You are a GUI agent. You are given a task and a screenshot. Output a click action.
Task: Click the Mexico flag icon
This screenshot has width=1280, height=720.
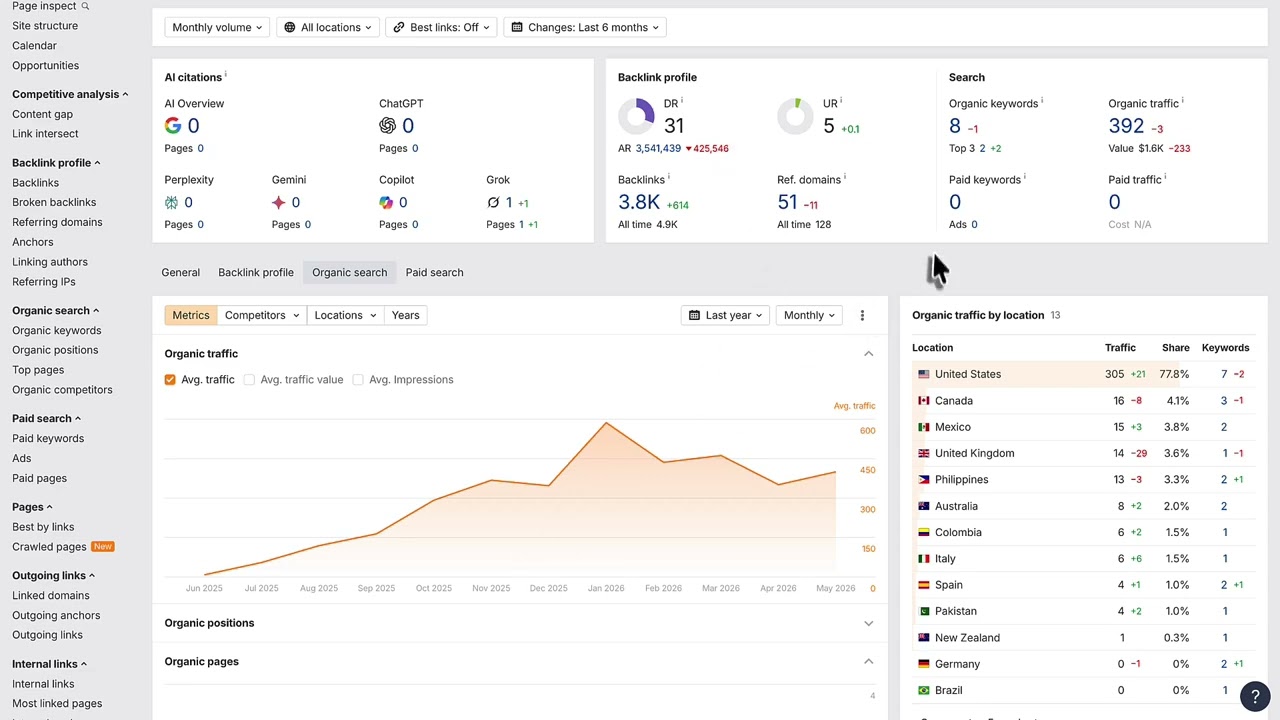point(924,427)
